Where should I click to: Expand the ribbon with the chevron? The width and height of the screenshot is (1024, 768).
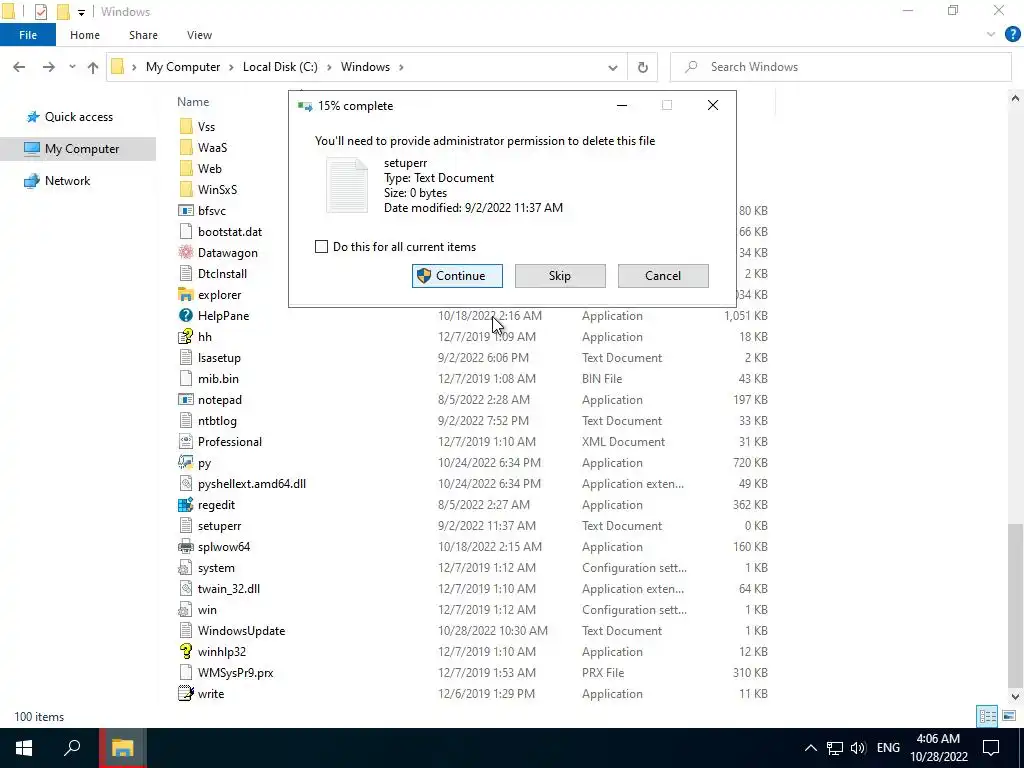pyautogui.click(x=991, y=35)
